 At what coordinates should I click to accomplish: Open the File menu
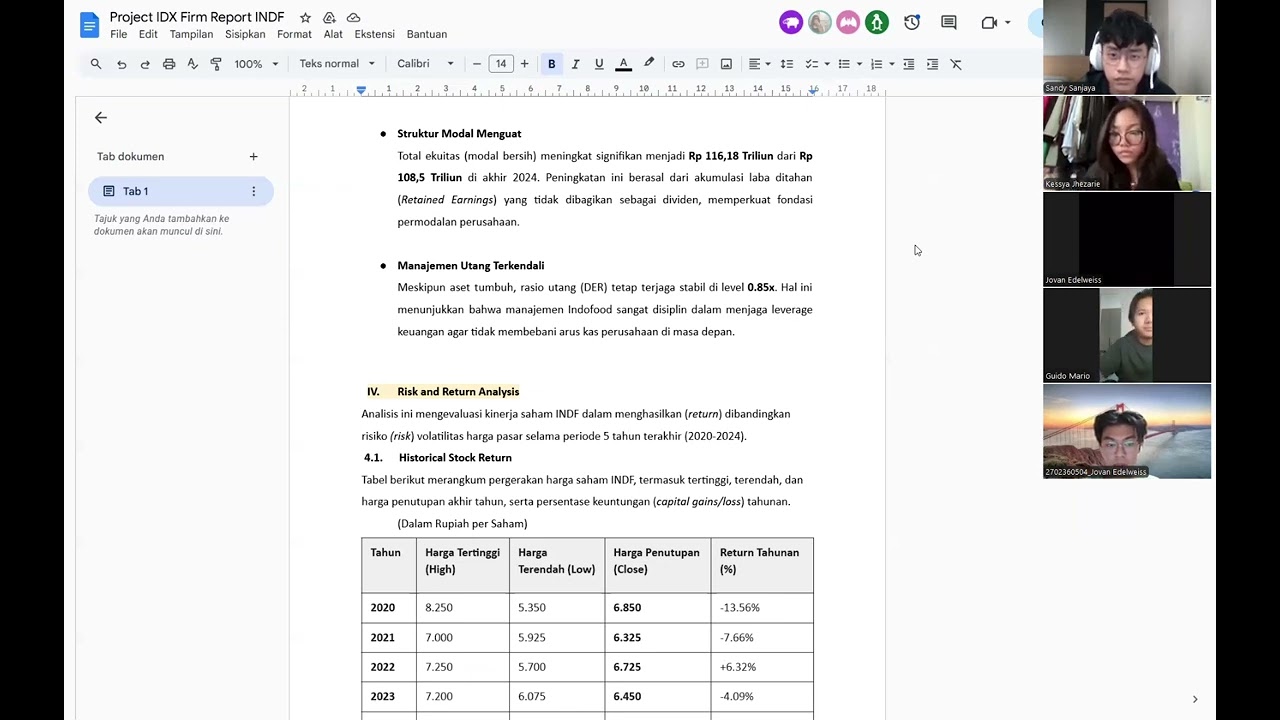click(x=119, y=34)
